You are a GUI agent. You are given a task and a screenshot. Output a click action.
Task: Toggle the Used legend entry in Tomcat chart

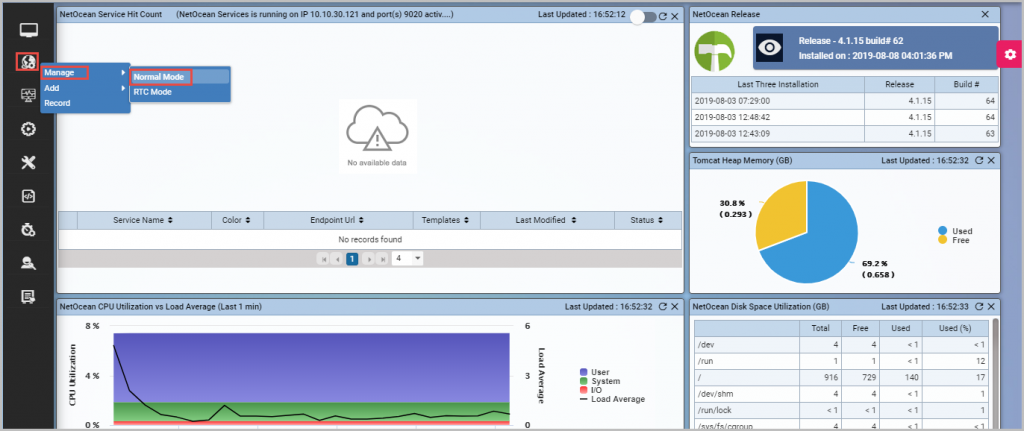[955, 231]
